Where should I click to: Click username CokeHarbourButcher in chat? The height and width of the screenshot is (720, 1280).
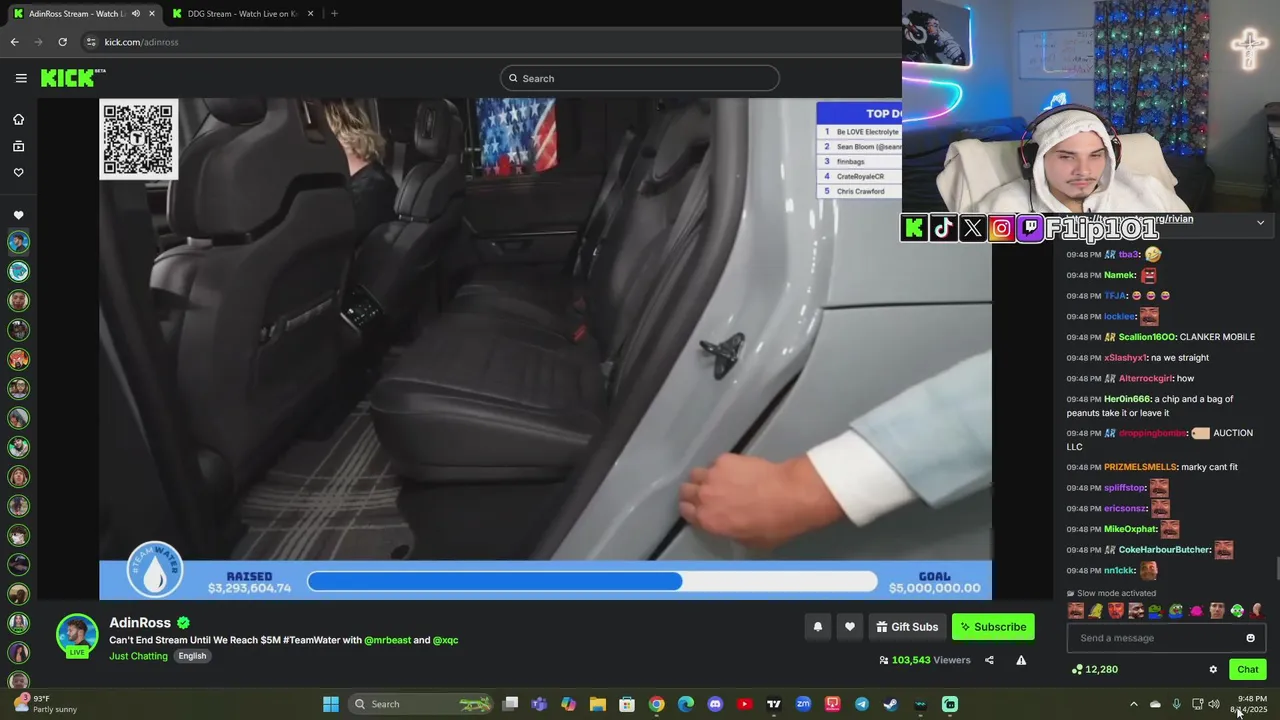pyautogui.click(x=1165, y=550)
